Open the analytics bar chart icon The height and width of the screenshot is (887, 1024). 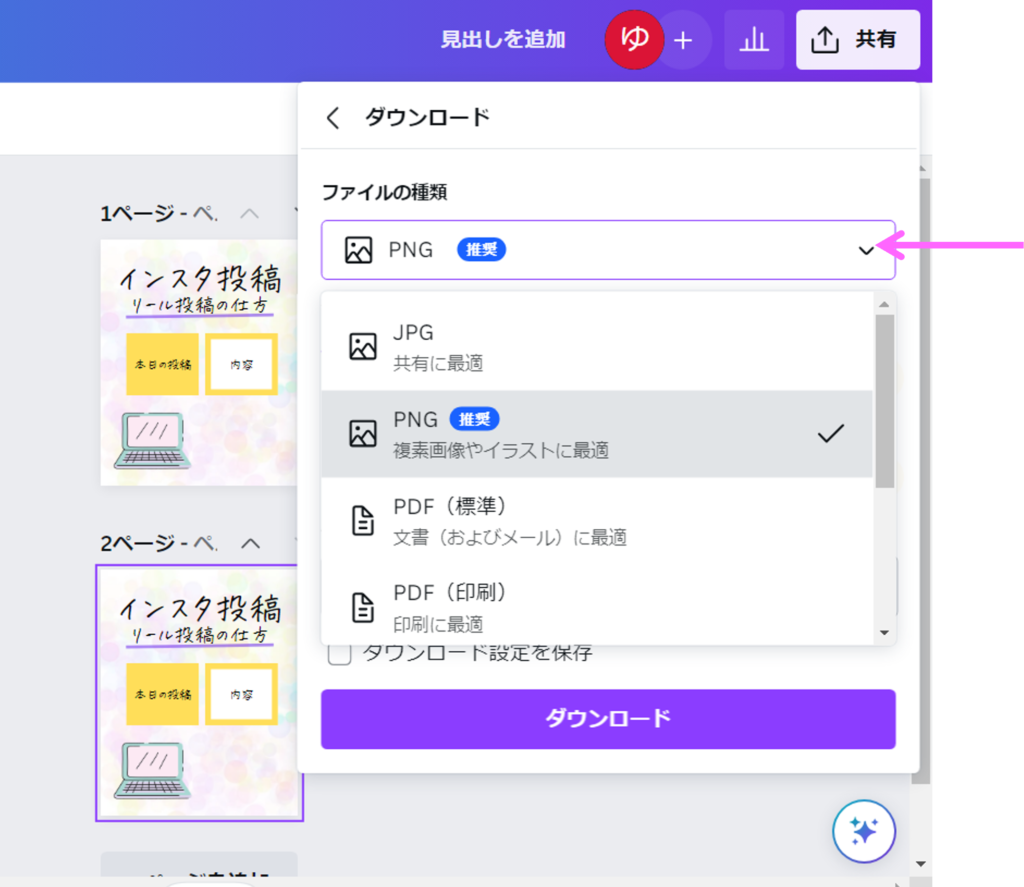click(754, 40)
